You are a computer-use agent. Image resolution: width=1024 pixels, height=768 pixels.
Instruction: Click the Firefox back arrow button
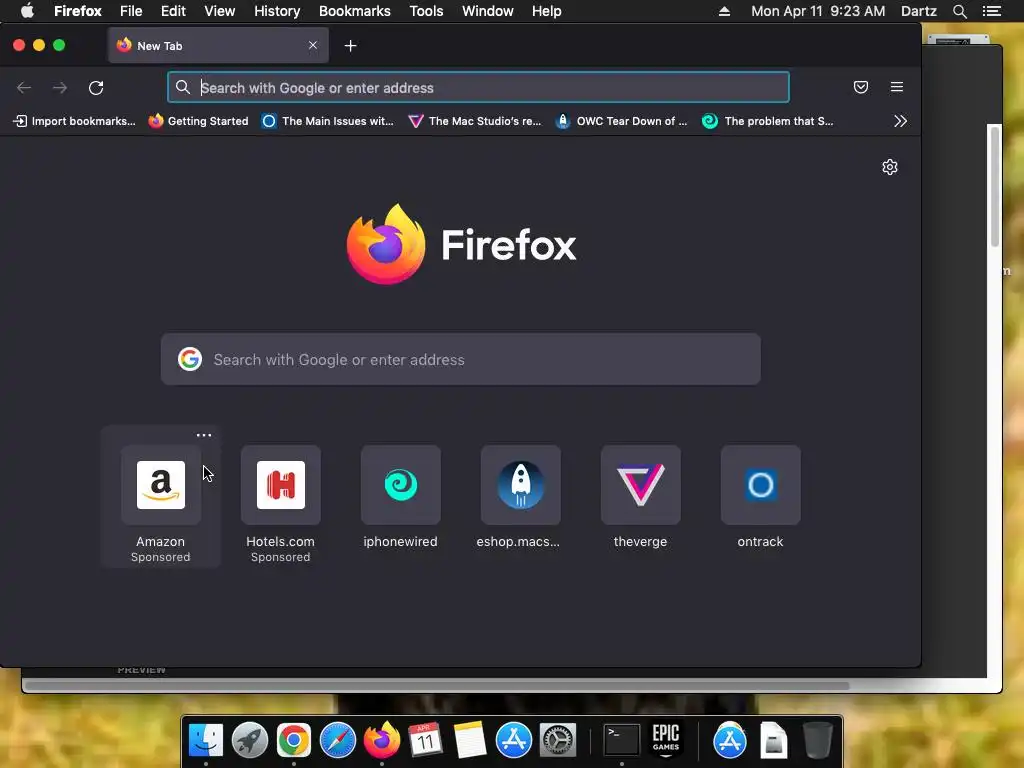tap(24, 88)
